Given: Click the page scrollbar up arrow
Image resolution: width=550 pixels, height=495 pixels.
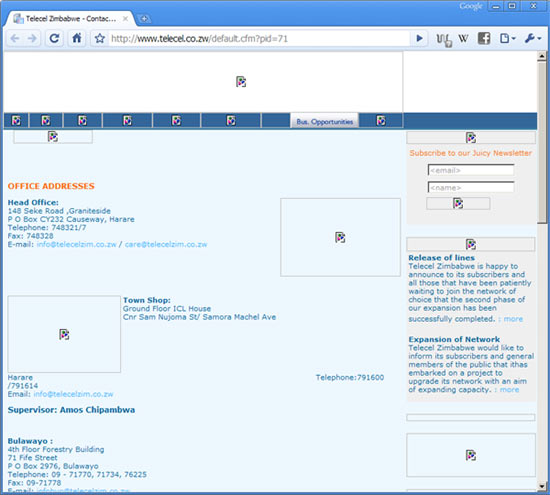Looking at the screenshot, I should pyautogui.click(x=542, y=56).
